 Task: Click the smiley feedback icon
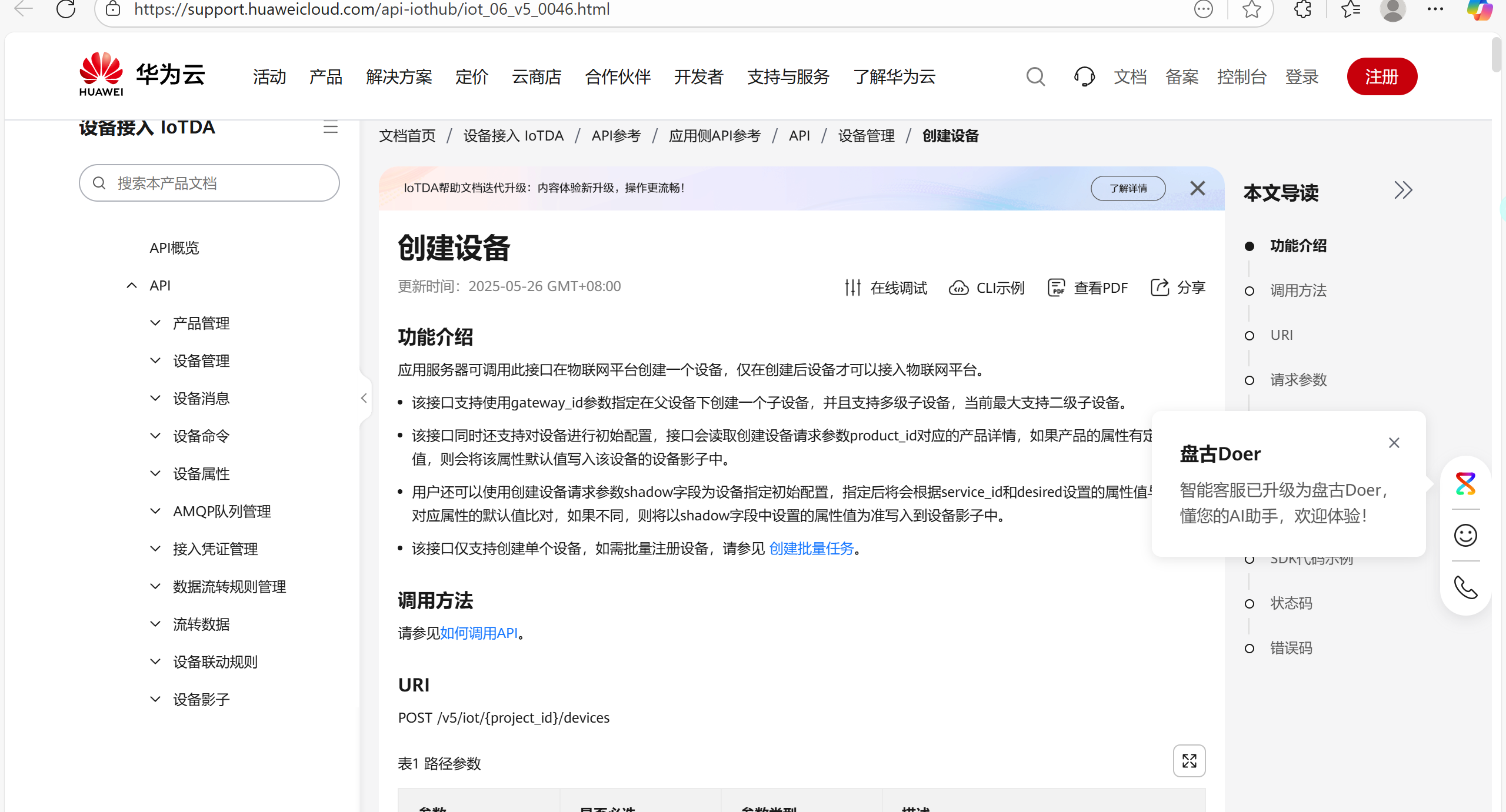coord(1465,535)
